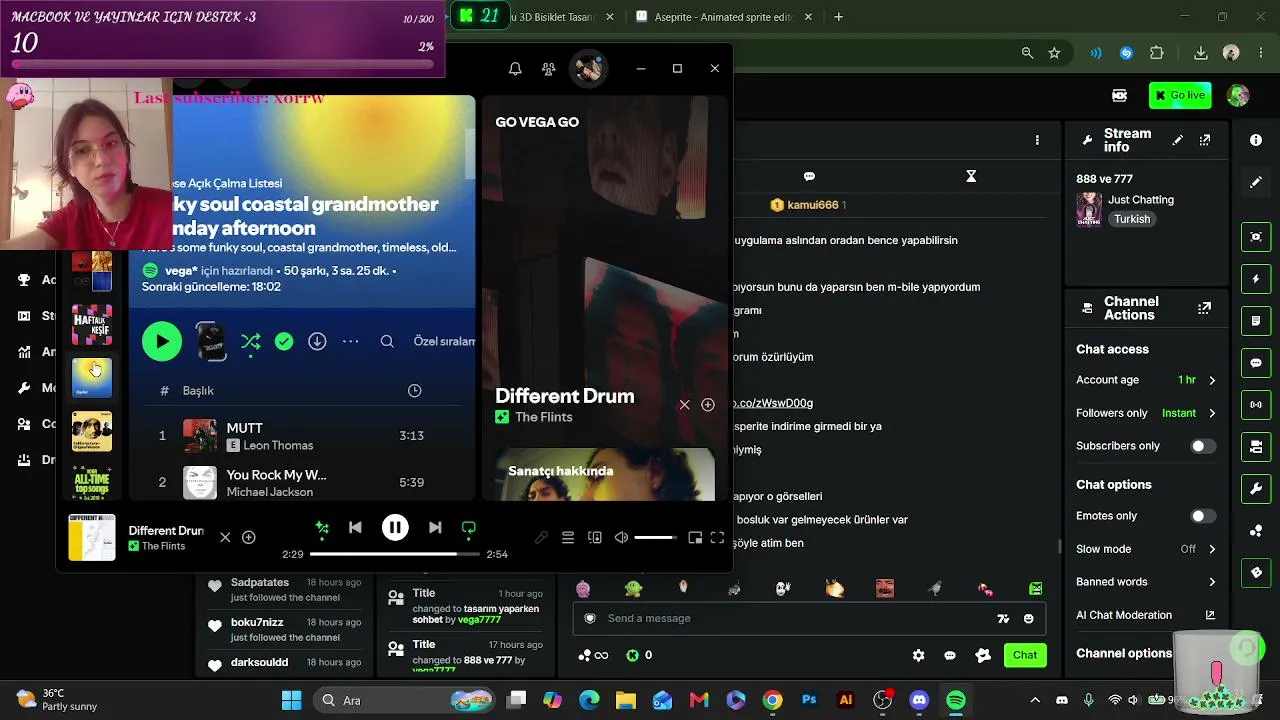This screenshot has height=720, width=1280.
Task: Add Different Drum to a playlist in the now playing panel
Action: (x=708, y=405)
